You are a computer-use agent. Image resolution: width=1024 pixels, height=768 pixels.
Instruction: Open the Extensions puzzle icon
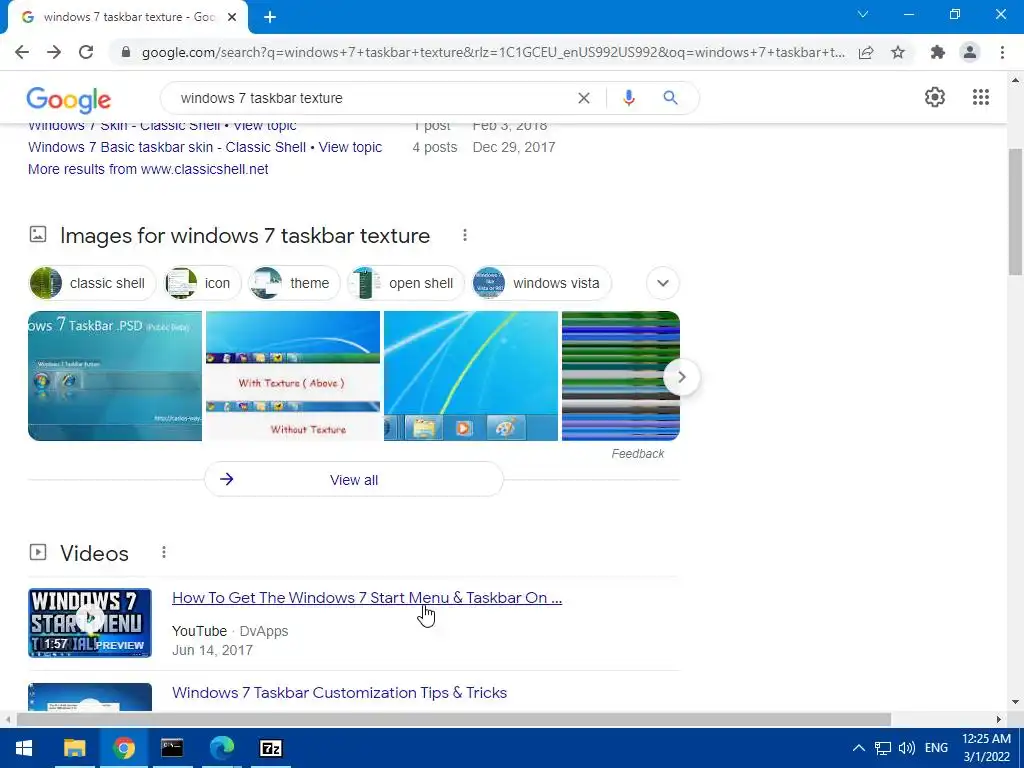[x=938, y=52]
